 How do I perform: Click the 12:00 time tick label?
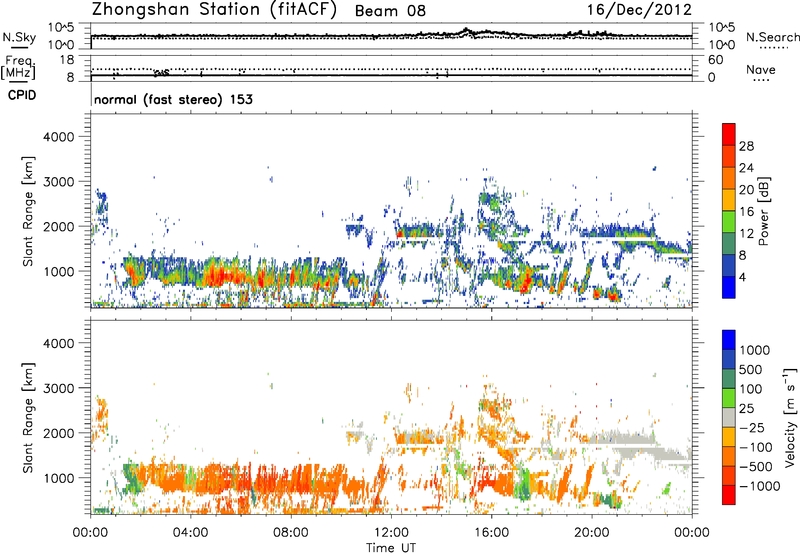(x=391, y=533)
